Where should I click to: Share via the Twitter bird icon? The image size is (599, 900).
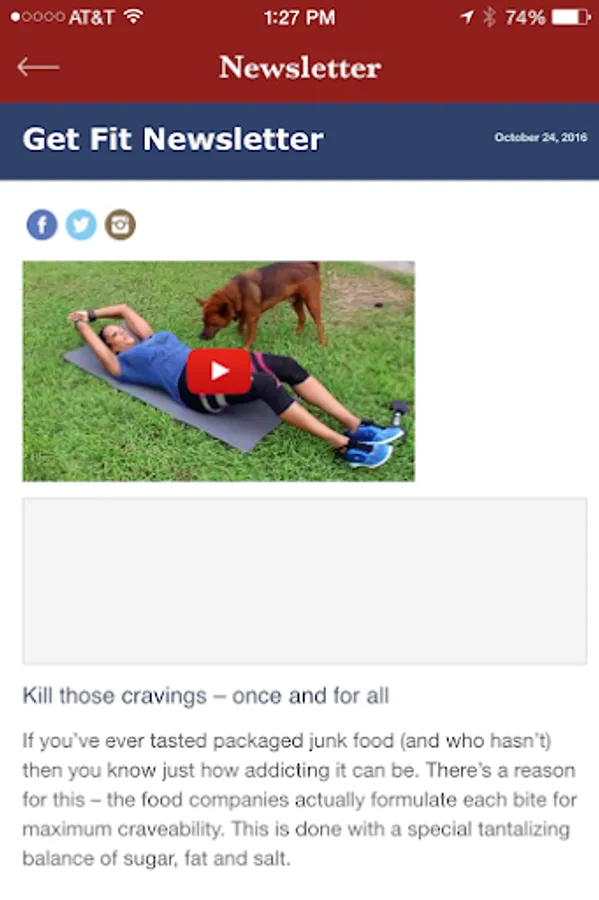click(81, 224)
